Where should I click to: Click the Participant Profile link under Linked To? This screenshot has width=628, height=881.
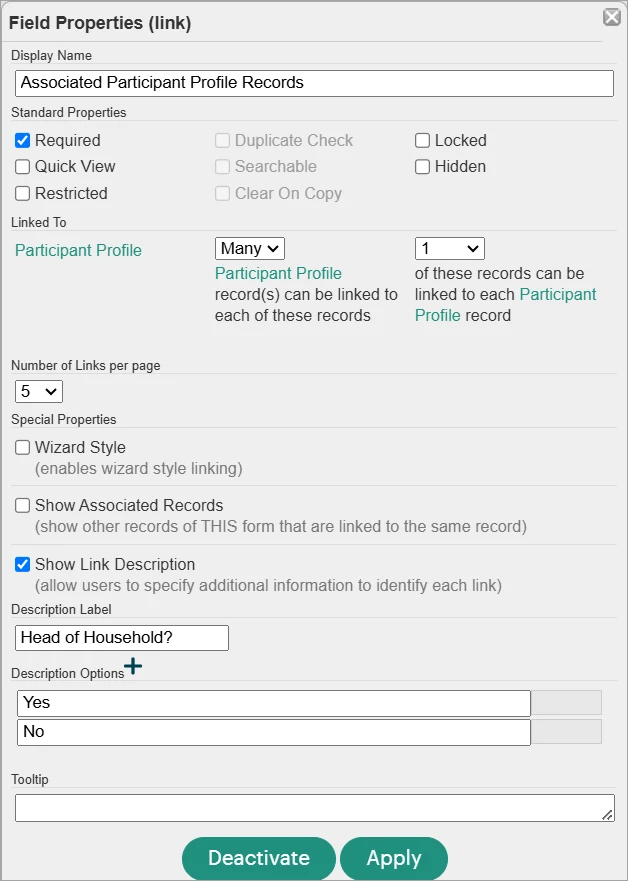78,251
